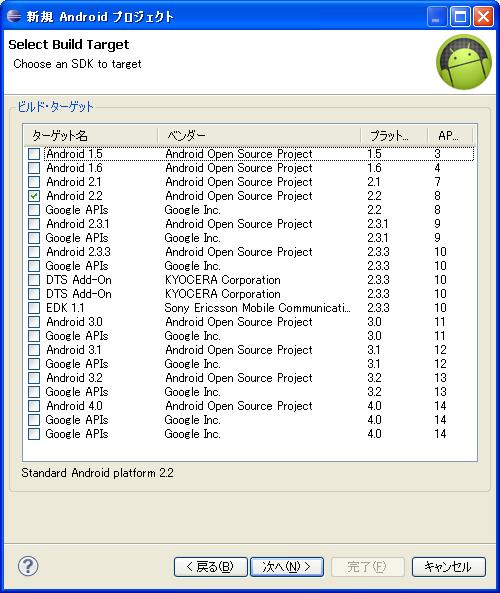
Task: Check Google APIs checkbox for platform 3.0
Action: tap(34, 336)
